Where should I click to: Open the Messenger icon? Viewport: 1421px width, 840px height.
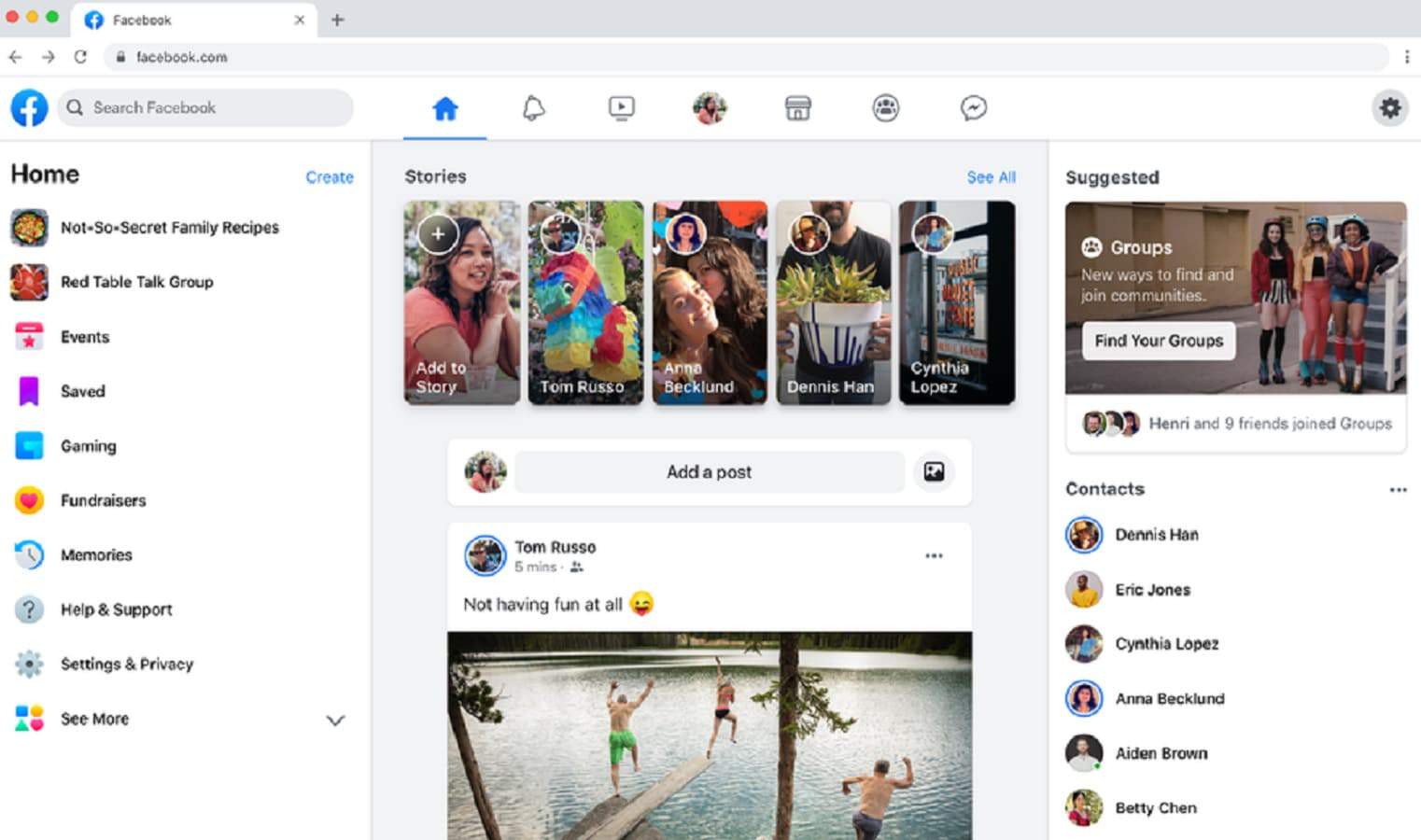[974, 108]
